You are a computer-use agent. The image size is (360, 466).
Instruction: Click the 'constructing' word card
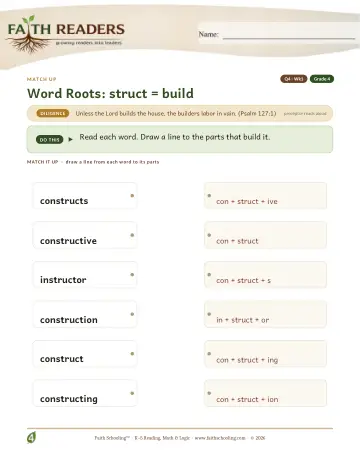point(85,393)
